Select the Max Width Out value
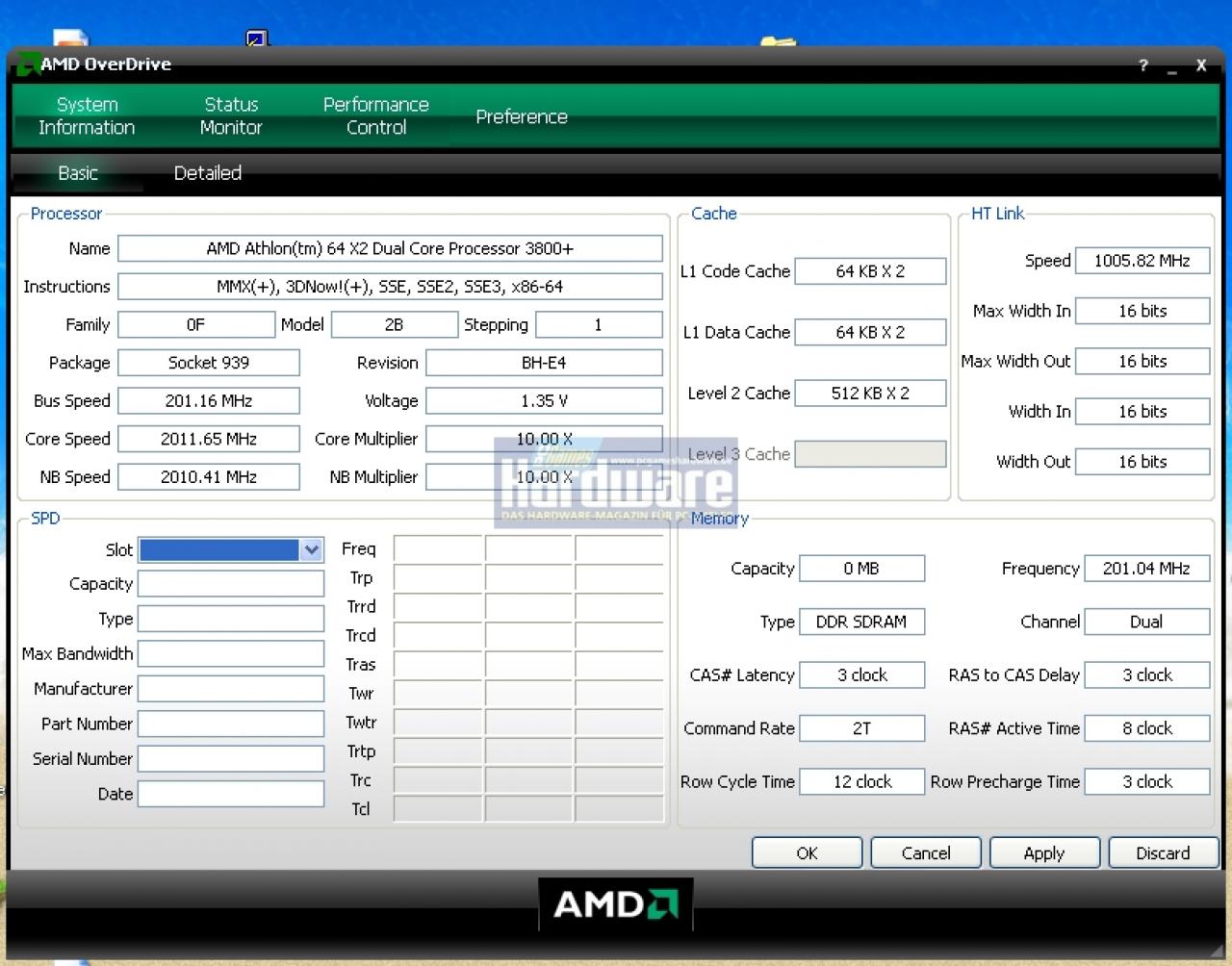The width and height of the screenshot is (1232, 966). tap(1142, 361)
